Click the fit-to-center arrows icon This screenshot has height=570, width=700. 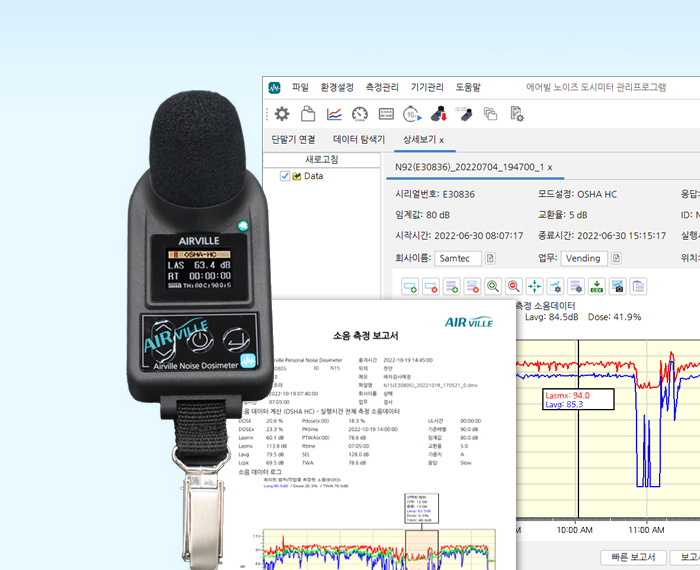point(534,287)
